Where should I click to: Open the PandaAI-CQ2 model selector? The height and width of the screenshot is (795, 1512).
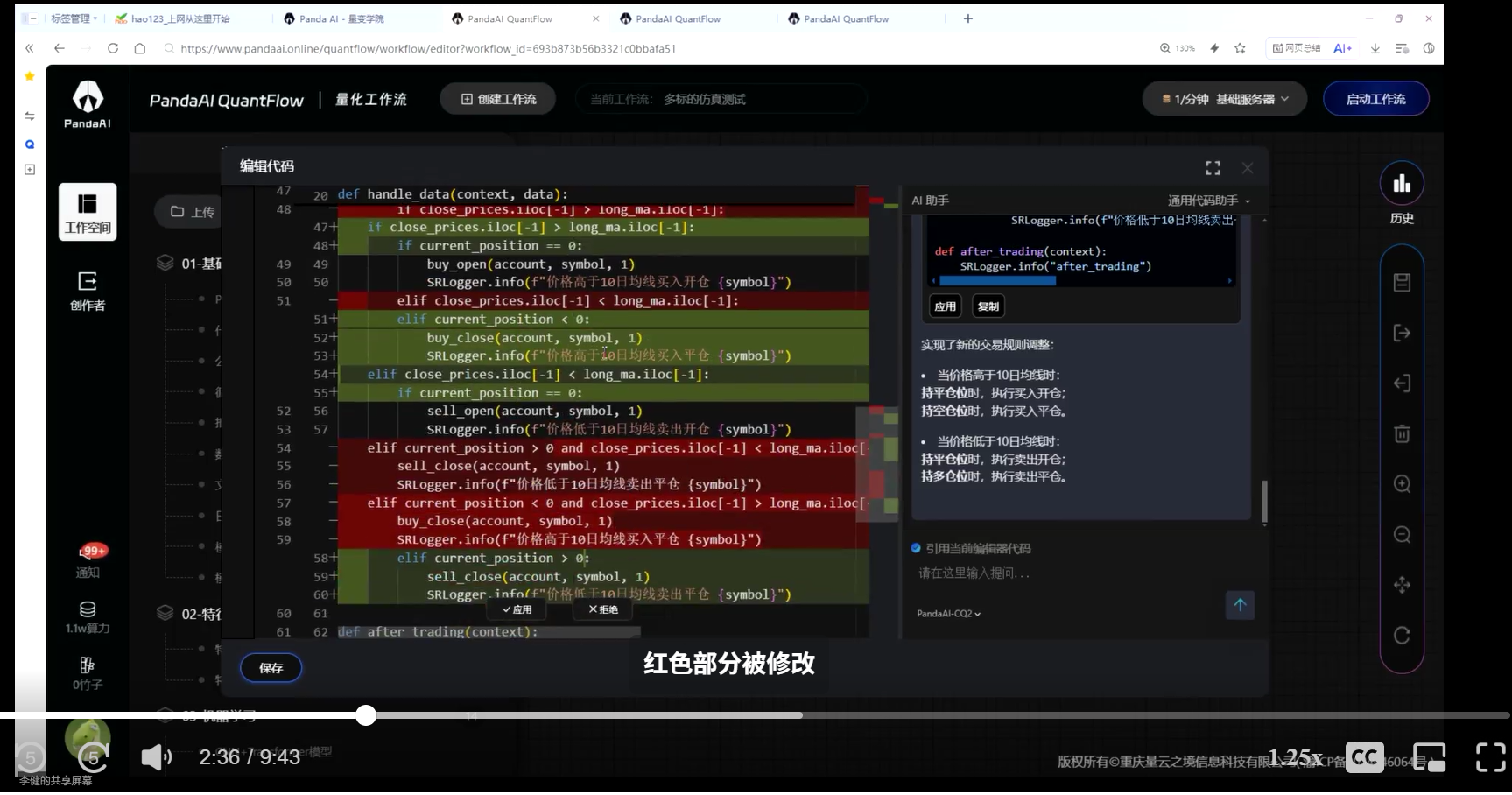(949, 614)
